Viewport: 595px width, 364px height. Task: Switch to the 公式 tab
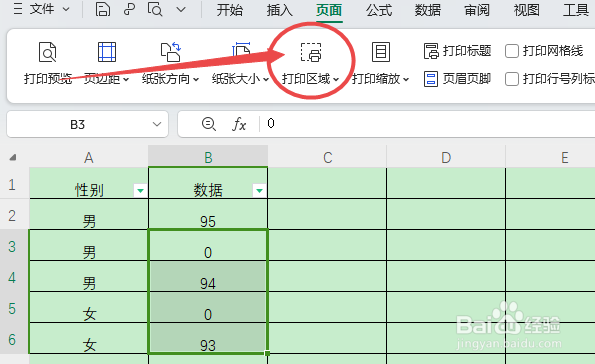tap(378, 10)
